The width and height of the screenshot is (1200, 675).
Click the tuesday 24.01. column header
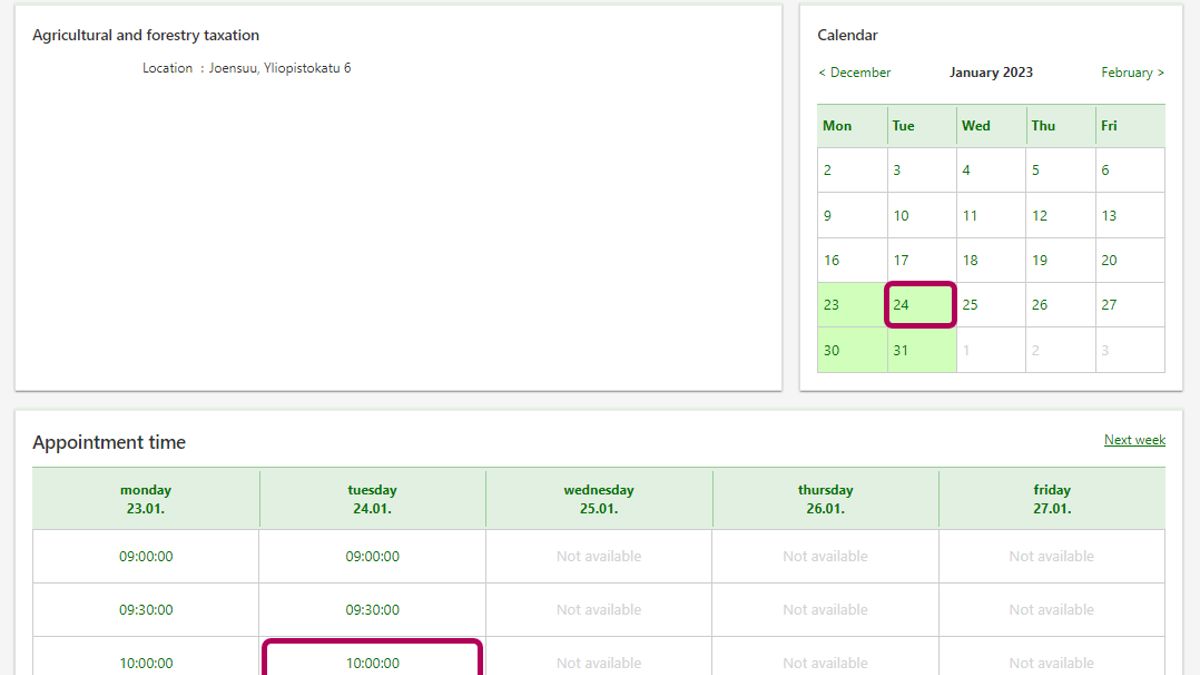pyautogui.click(x=372, y=499)
